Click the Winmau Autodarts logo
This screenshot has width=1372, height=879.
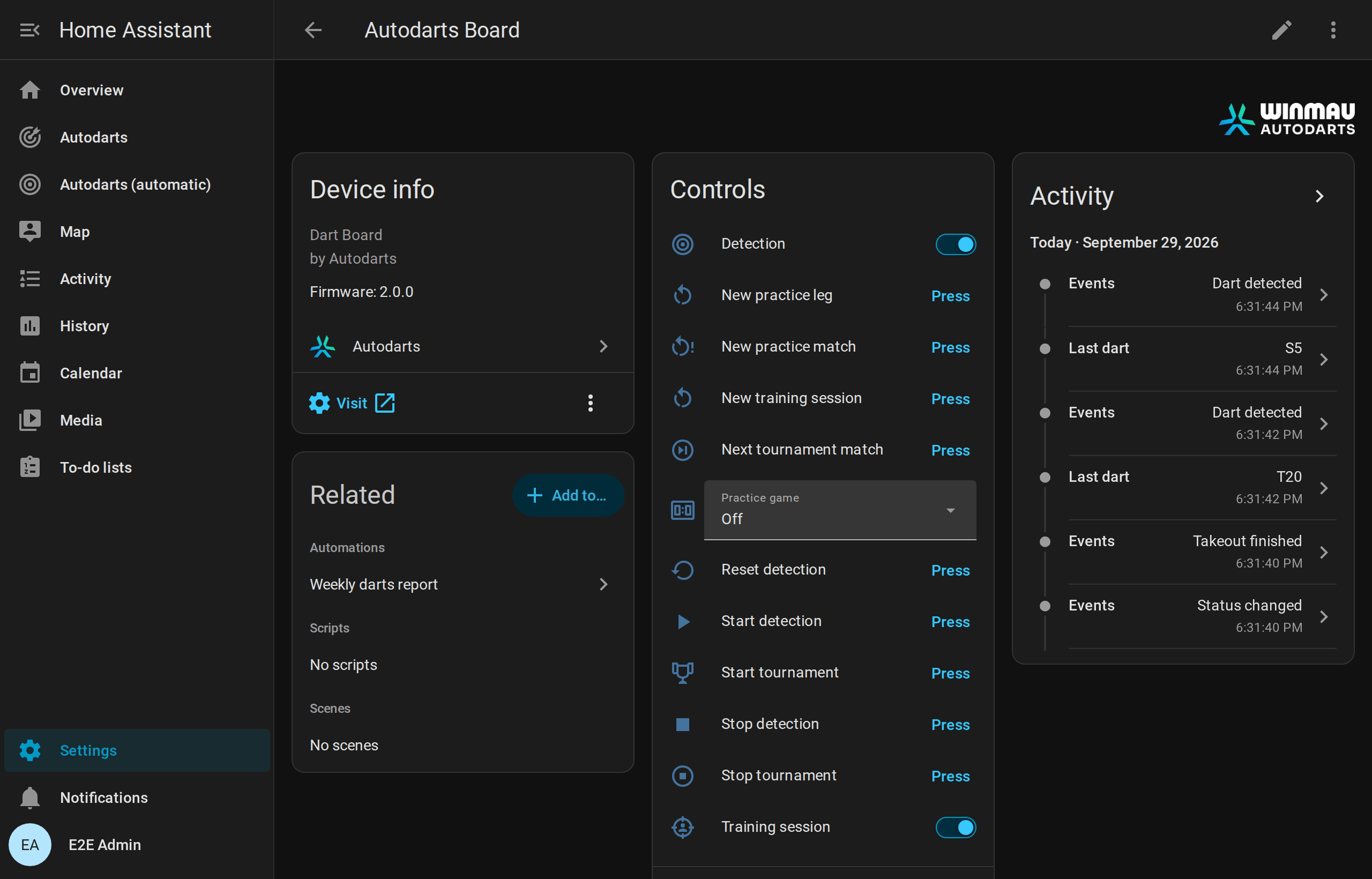[1286, 119]
